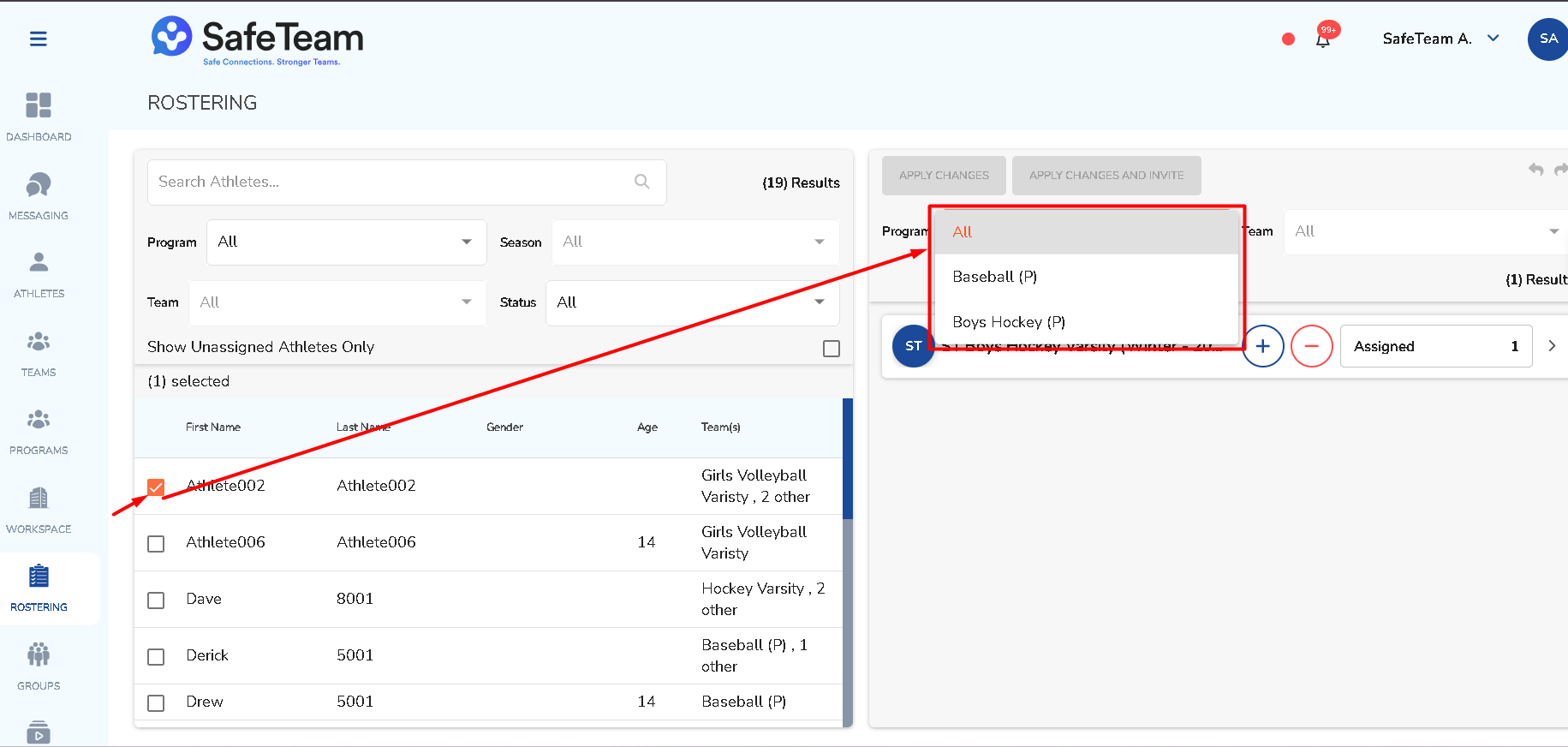Open Season dropdown
Screen dimensions: 1568x747
point(695,242)
